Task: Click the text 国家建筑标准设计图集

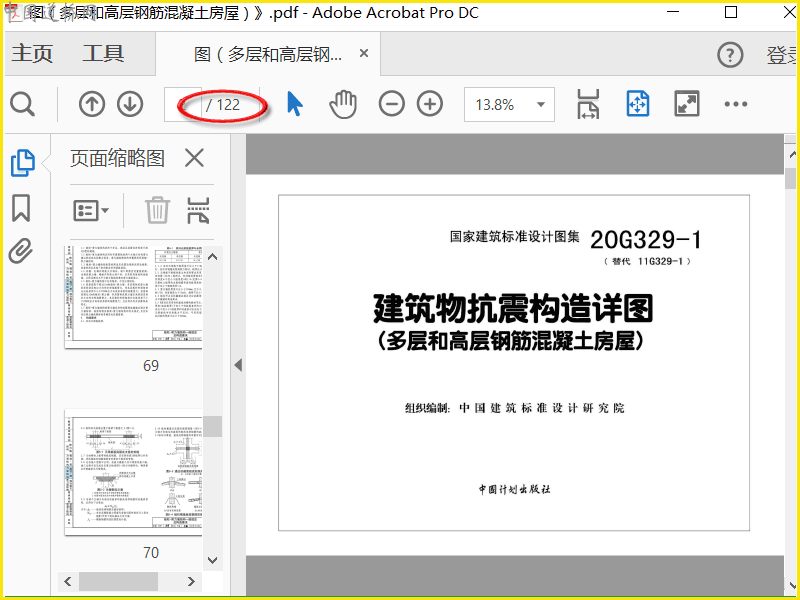Action: (515, 237)
